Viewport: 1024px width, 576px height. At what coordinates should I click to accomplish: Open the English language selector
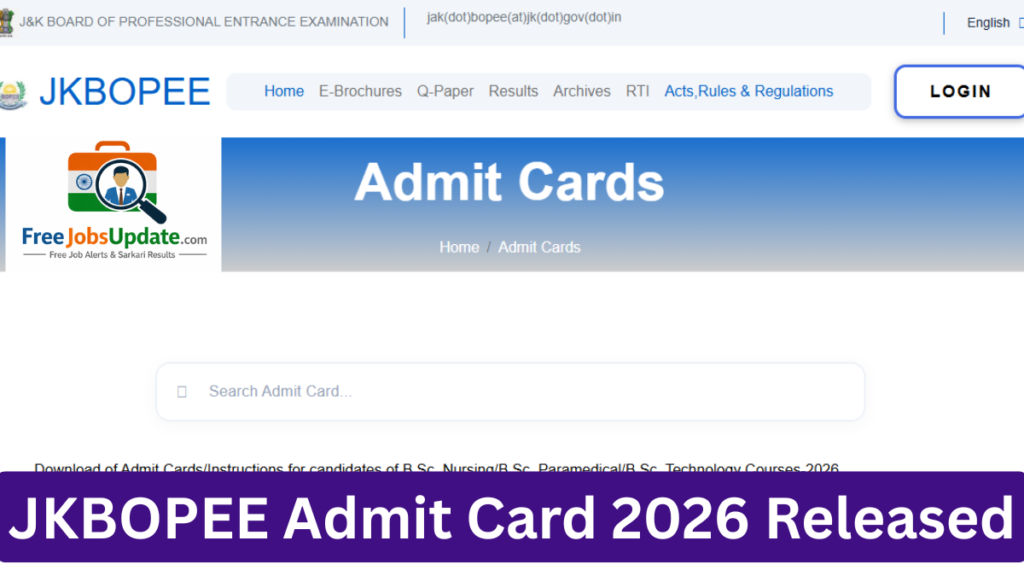988,23
